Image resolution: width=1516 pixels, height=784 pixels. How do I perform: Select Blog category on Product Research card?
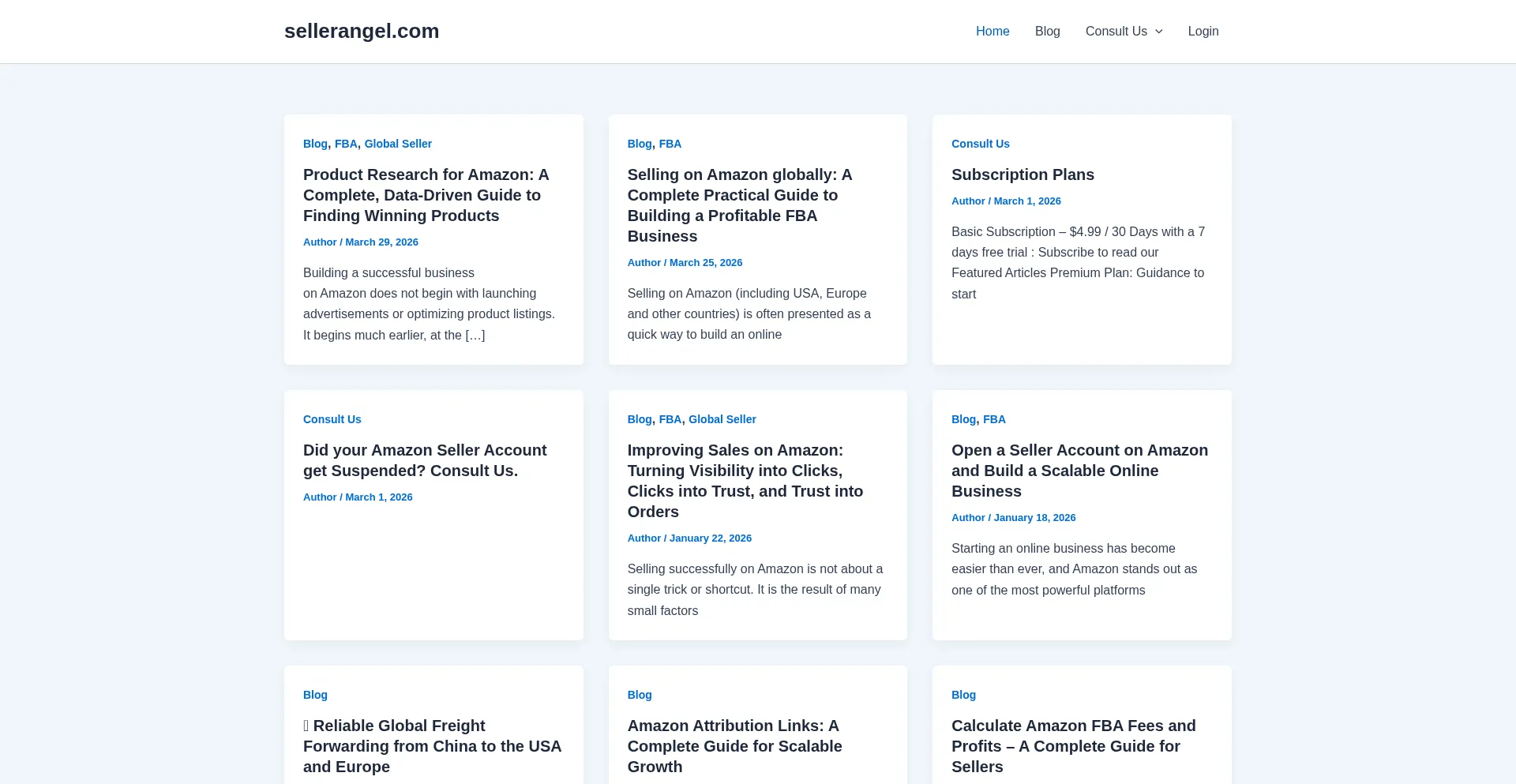click(315, 144)
